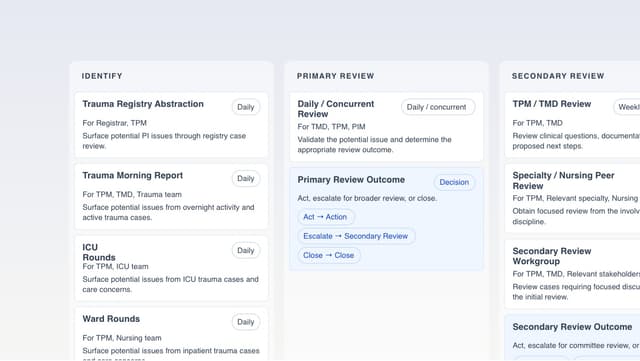Click 'For Registrar, TPM' text
Screen dimensions: 640x361
(114, 123)
